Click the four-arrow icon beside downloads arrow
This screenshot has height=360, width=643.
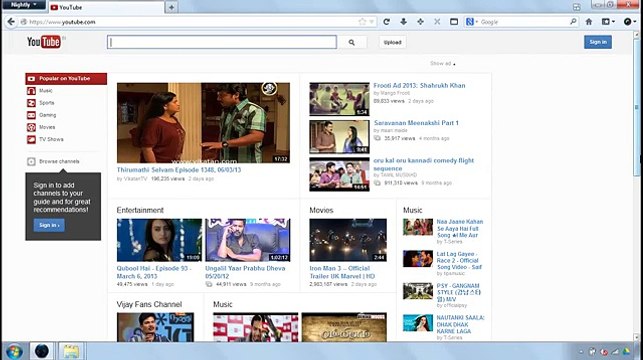420,22
